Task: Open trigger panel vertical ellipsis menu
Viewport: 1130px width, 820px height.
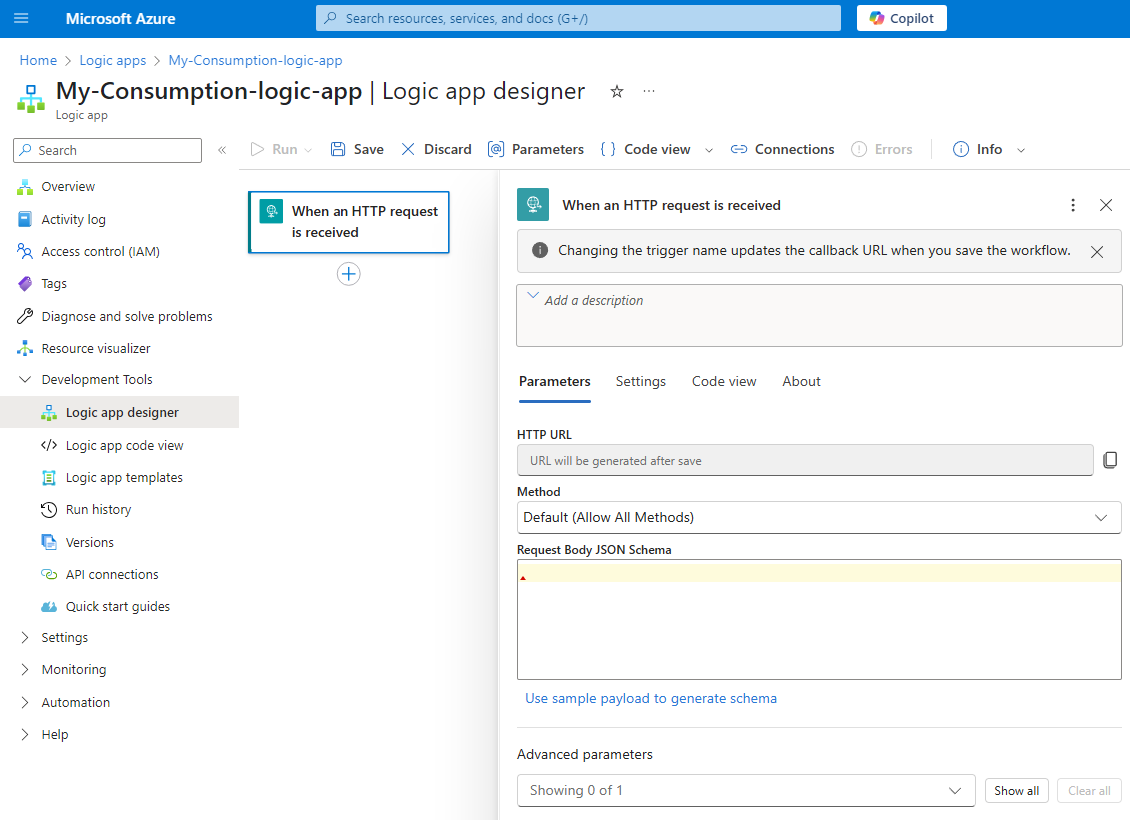Action: [1073, 205]
